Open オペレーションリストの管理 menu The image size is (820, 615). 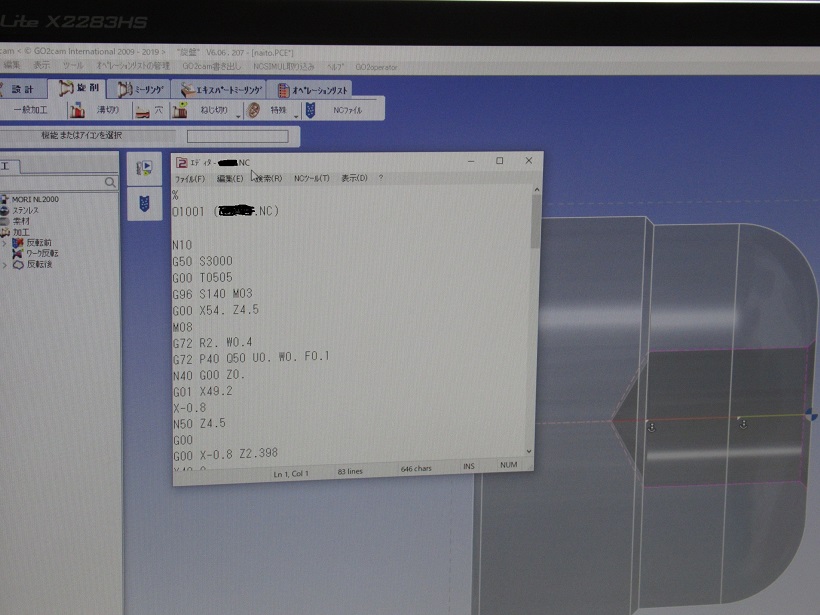[133, 66]
